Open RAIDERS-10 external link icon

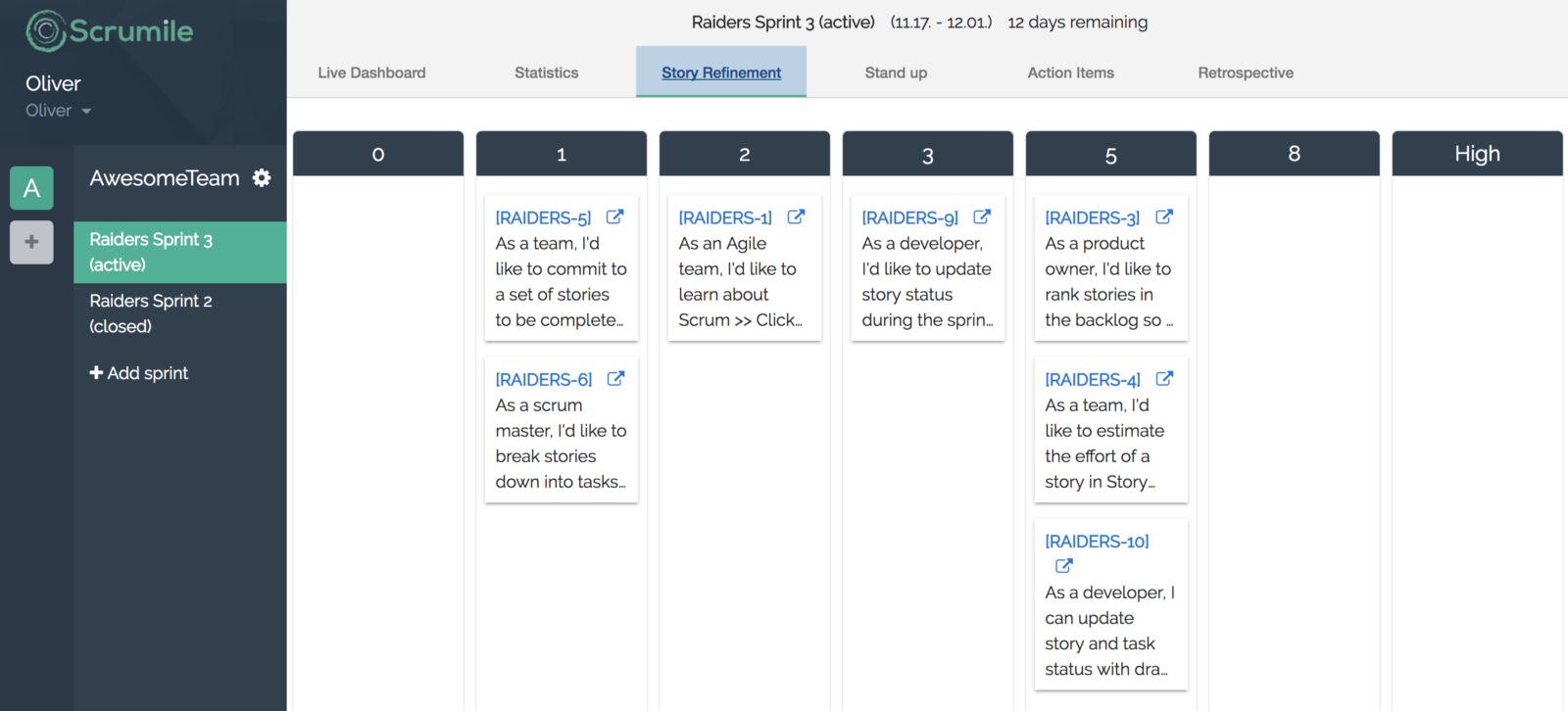click(x=1063, y=566)
